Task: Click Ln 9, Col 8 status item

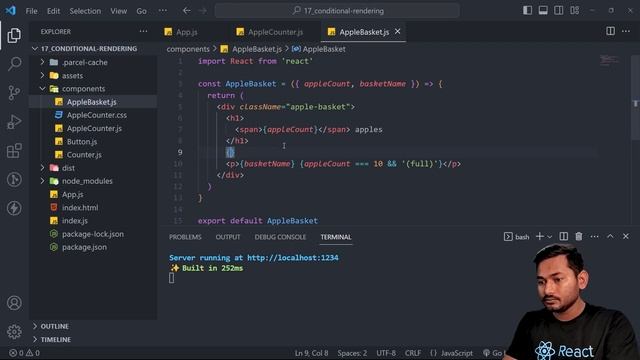Action: tap(311, 353)
